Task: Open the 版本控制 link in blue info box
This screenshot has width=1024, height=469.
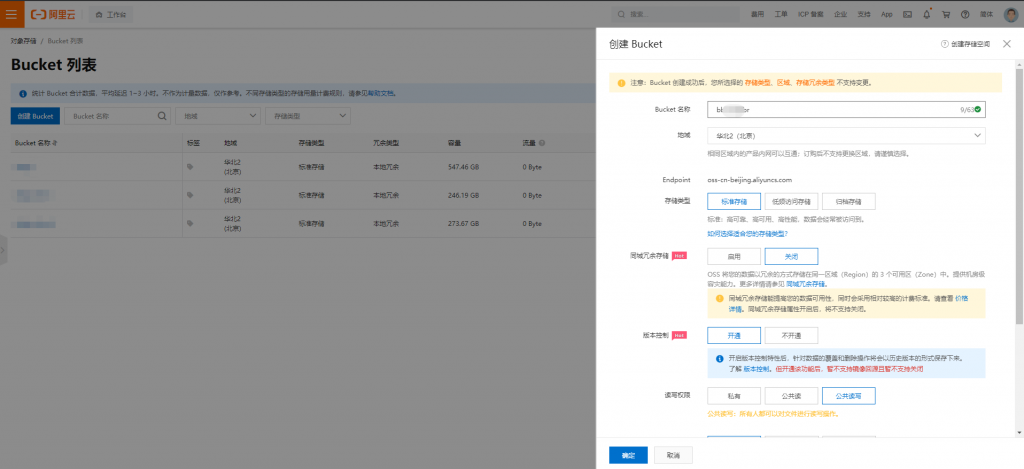Action: pos(756,369)
